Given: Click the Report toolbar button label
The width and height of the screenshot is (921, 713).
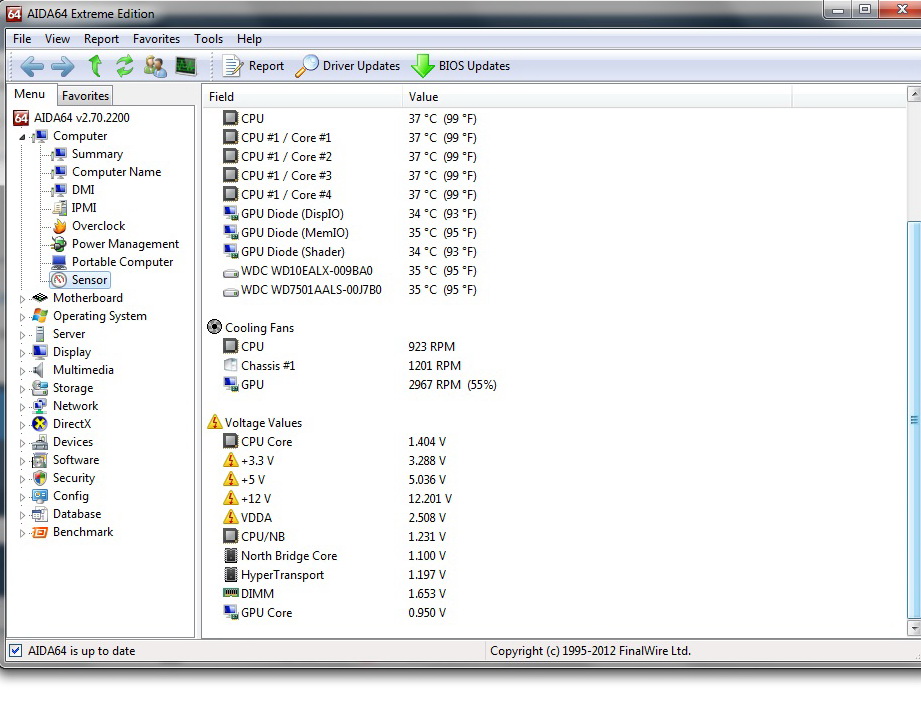Looking at the screenshot, I should click(x=266, y=66).
